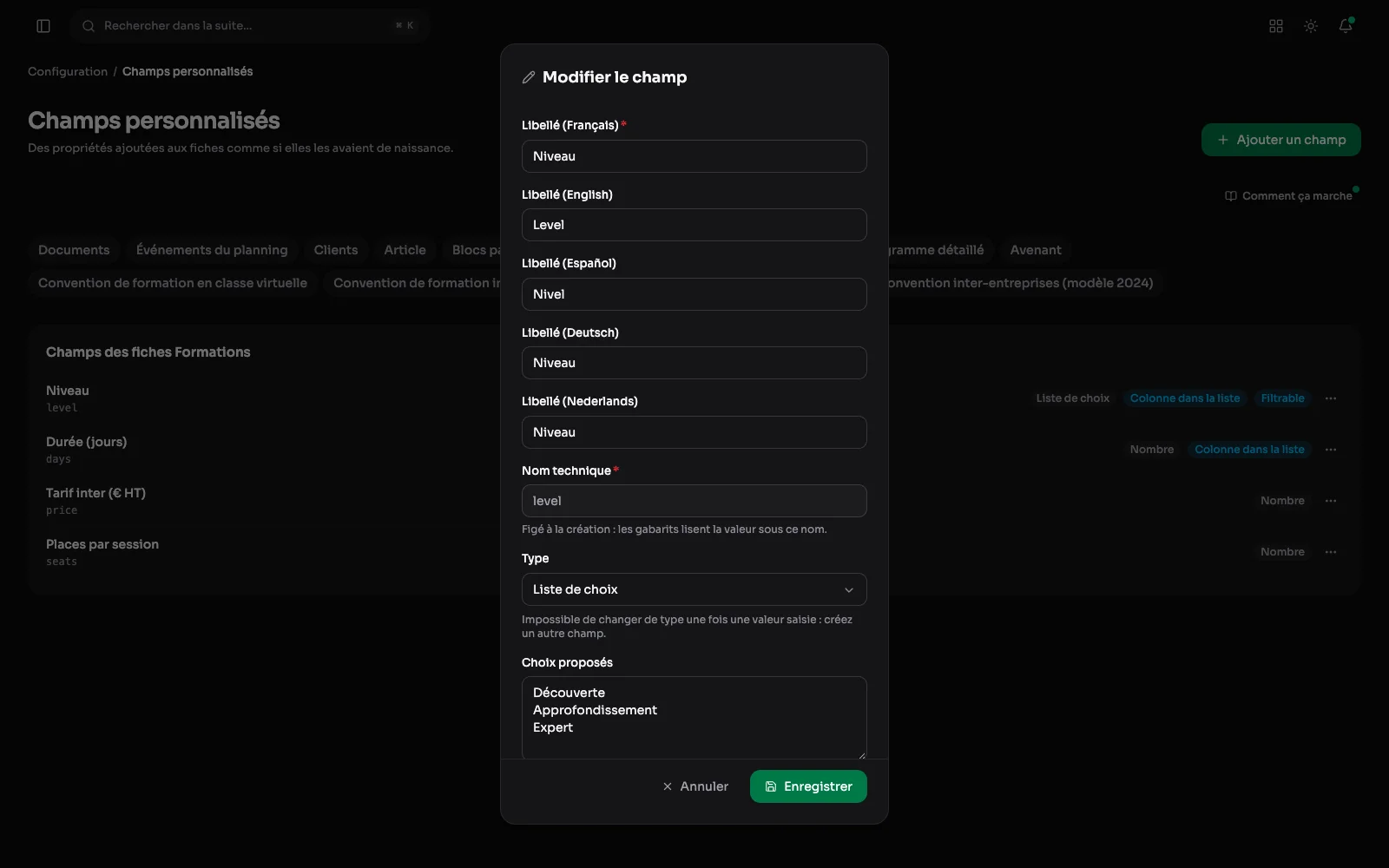Edit the Libellé (Français) field

[x=694, y=156]
